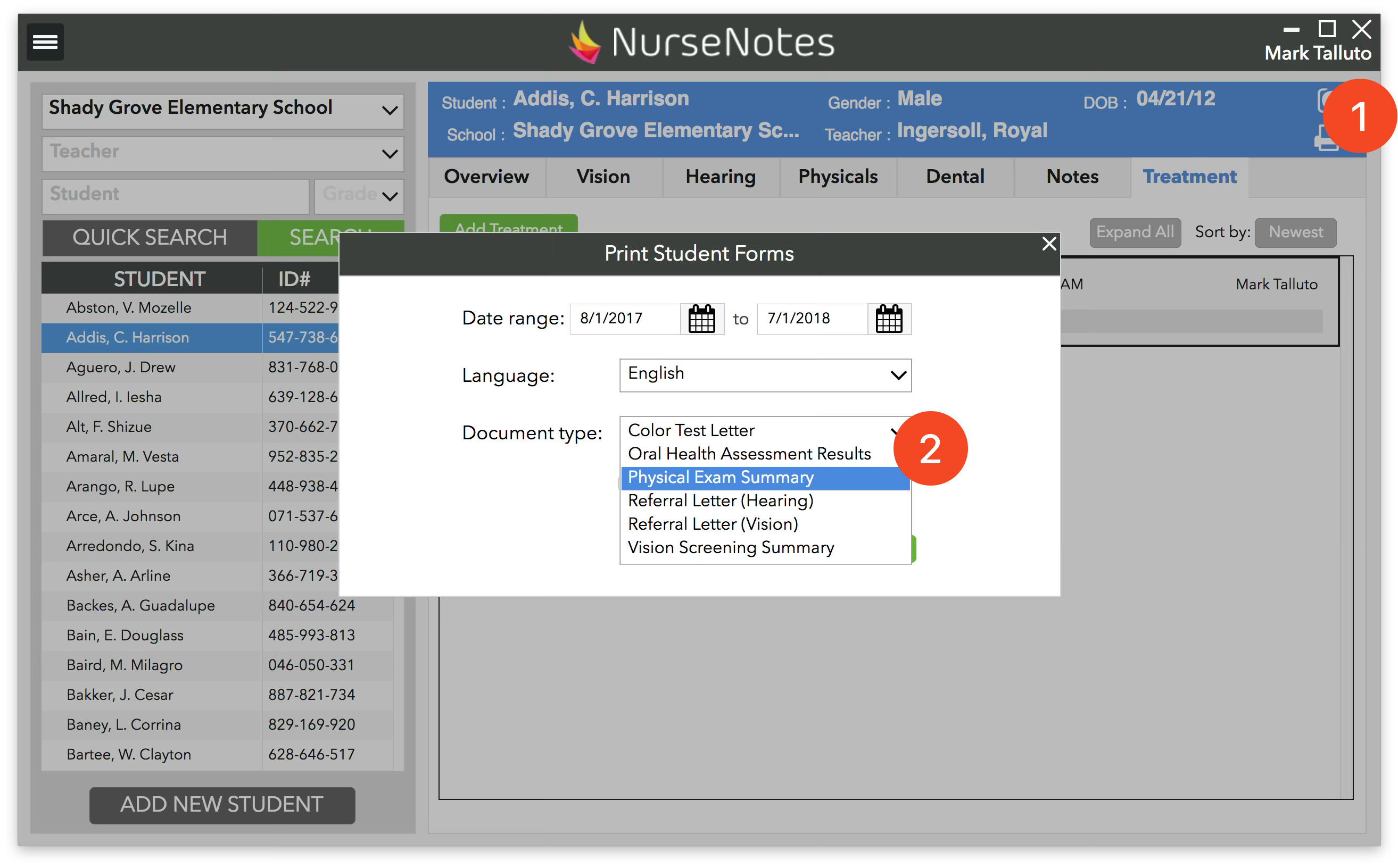Screen dimensions: 1398x868
Task: Click the Expand All button
Action: coord(1135,232)
